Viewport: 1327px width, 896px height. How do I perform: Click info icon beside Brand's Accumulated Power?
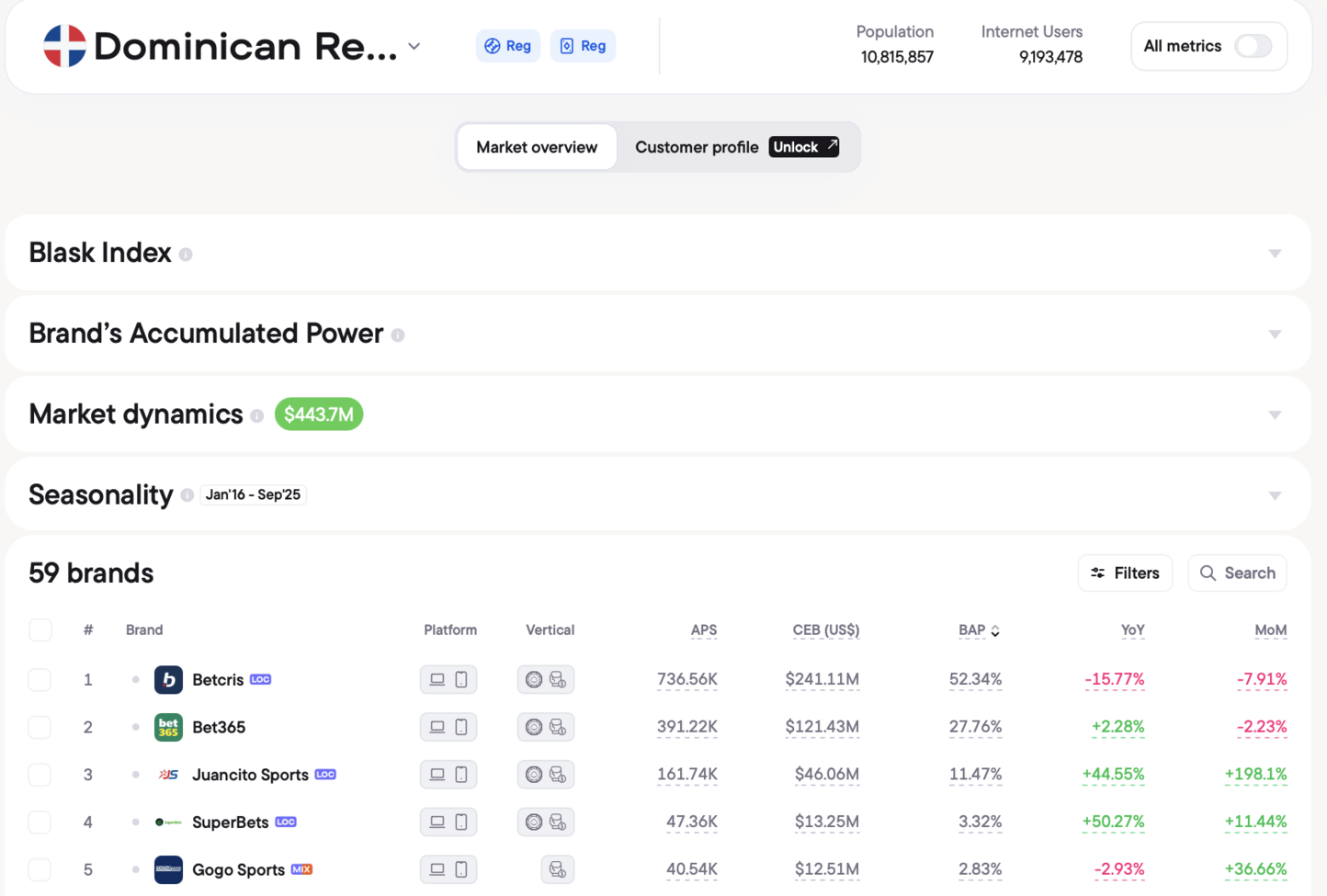tap(398, 335)
